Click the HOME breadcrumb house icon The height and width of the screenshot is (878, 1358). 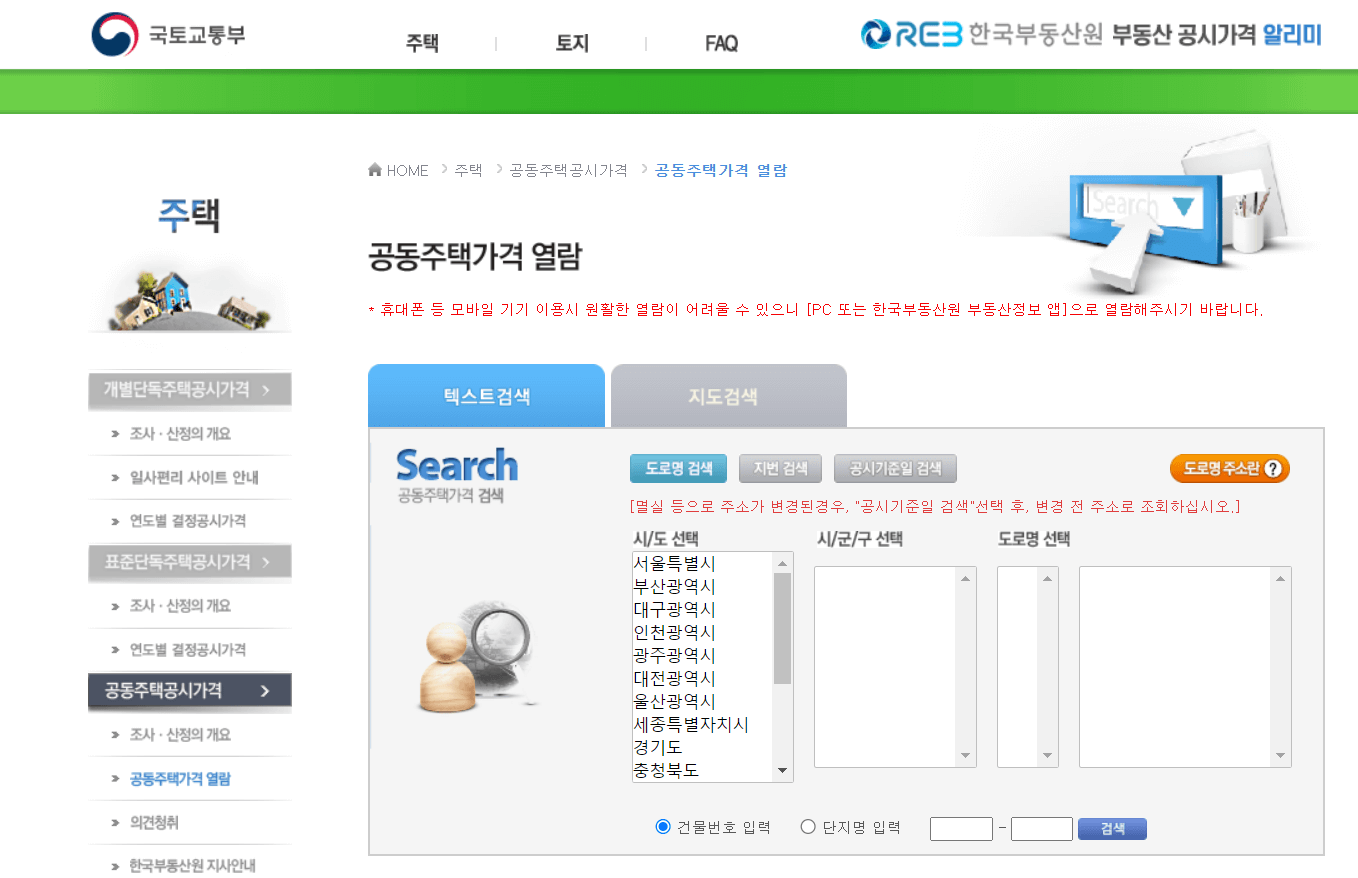click(x=375, y=169)
